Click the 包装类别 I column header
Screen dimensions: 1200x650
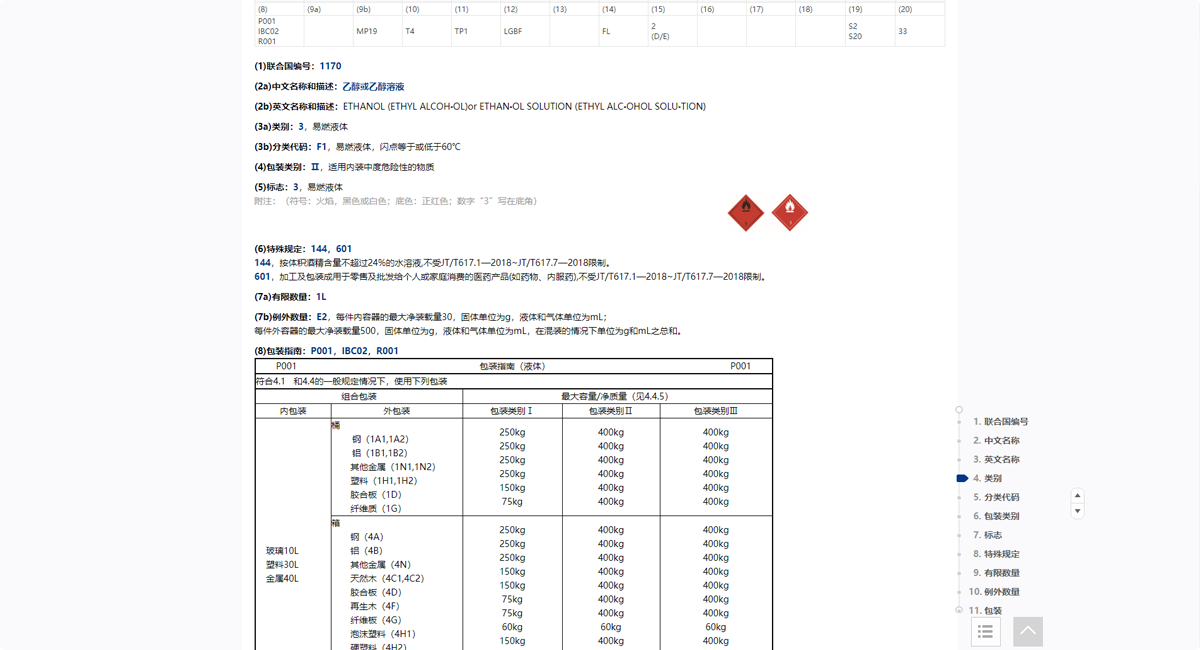pos(512,411)
